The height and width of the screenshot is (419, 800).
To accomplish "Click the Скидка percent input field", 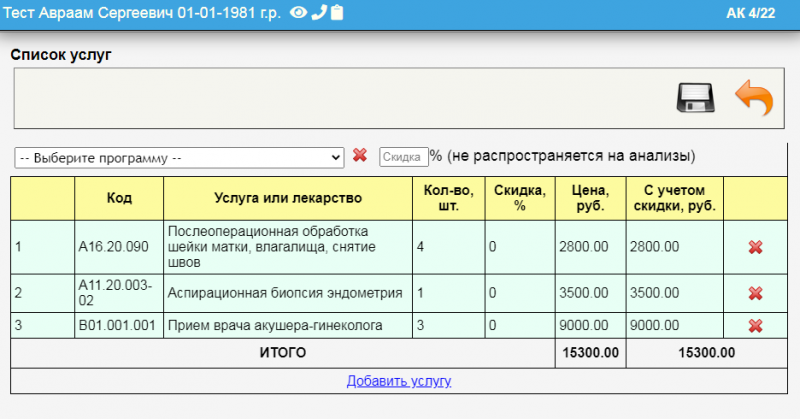I will pyautogui.click(x=403, y=156).
